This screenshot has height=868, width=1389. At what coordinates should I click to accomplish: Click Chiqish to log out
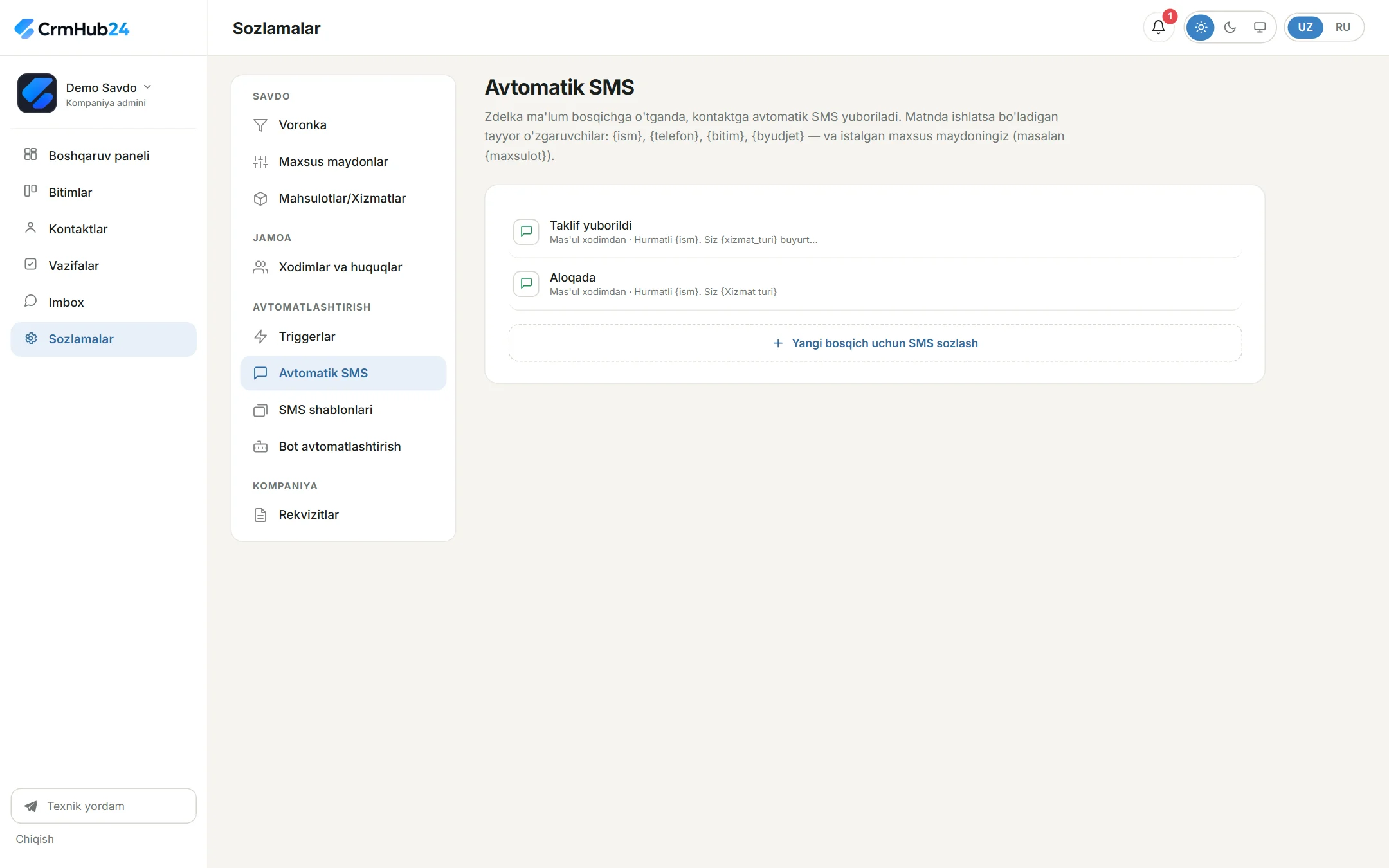coord(35,839)
